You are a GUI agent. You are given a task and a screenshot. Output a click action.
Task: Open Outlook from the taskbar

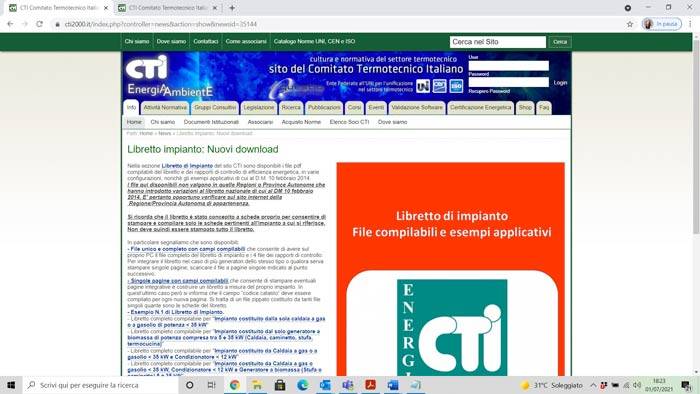click(325, 385)
